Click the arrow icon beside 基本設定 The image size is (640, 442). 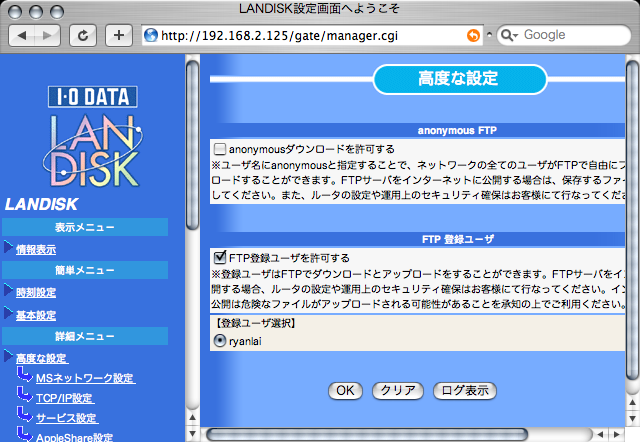pos(8,313)
